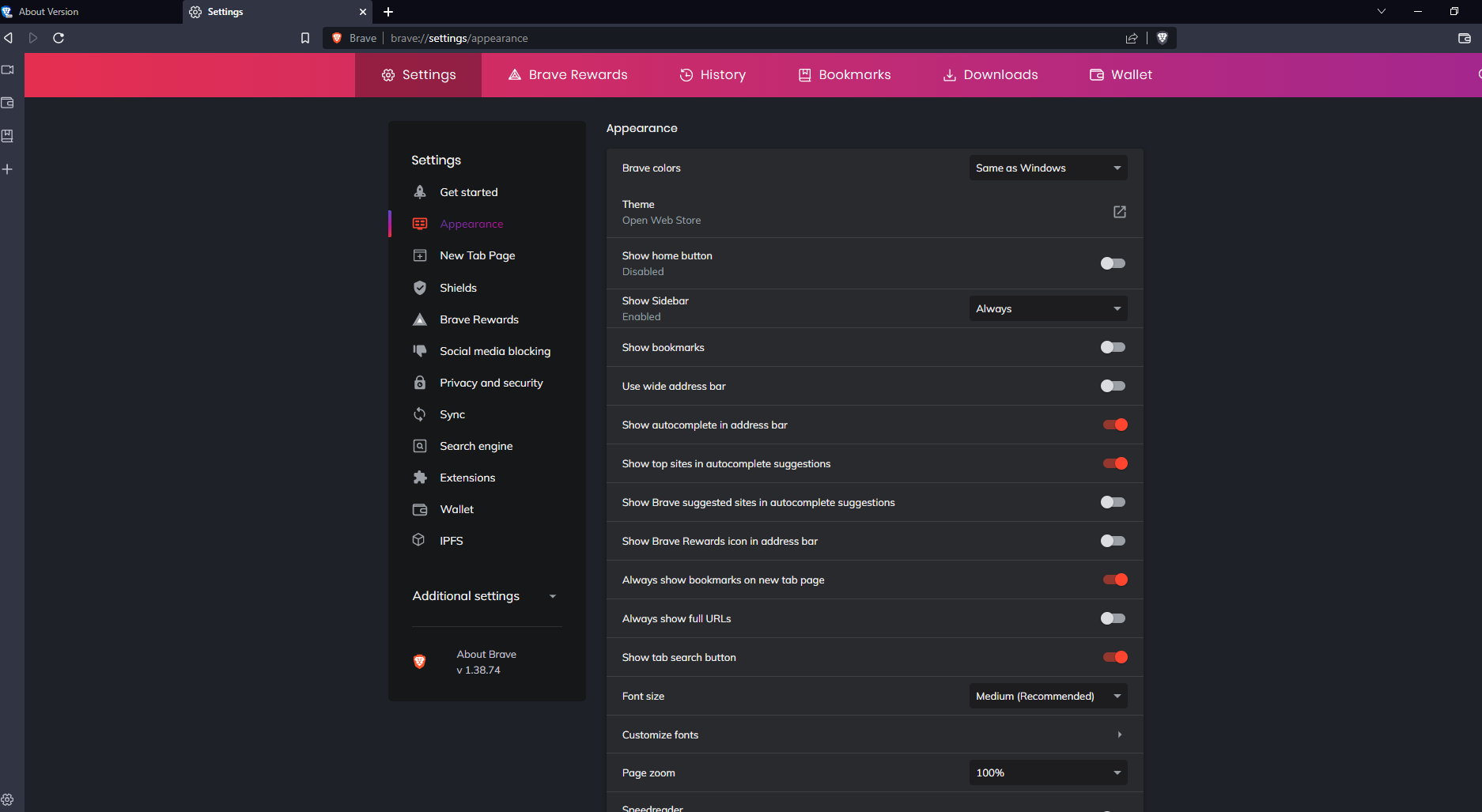Open Font size dropdown
The image size is (1482, 812).
point(1049,696)
